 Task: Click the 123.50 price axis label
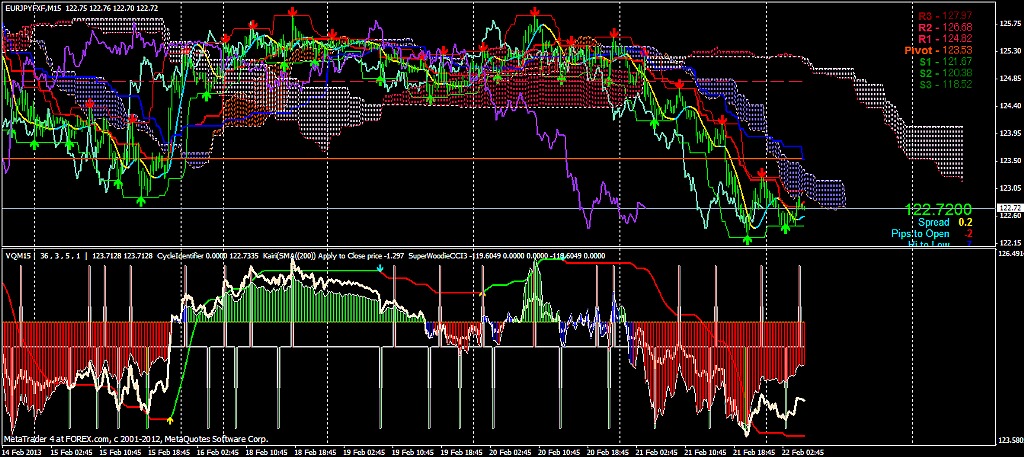[1009, 161]
